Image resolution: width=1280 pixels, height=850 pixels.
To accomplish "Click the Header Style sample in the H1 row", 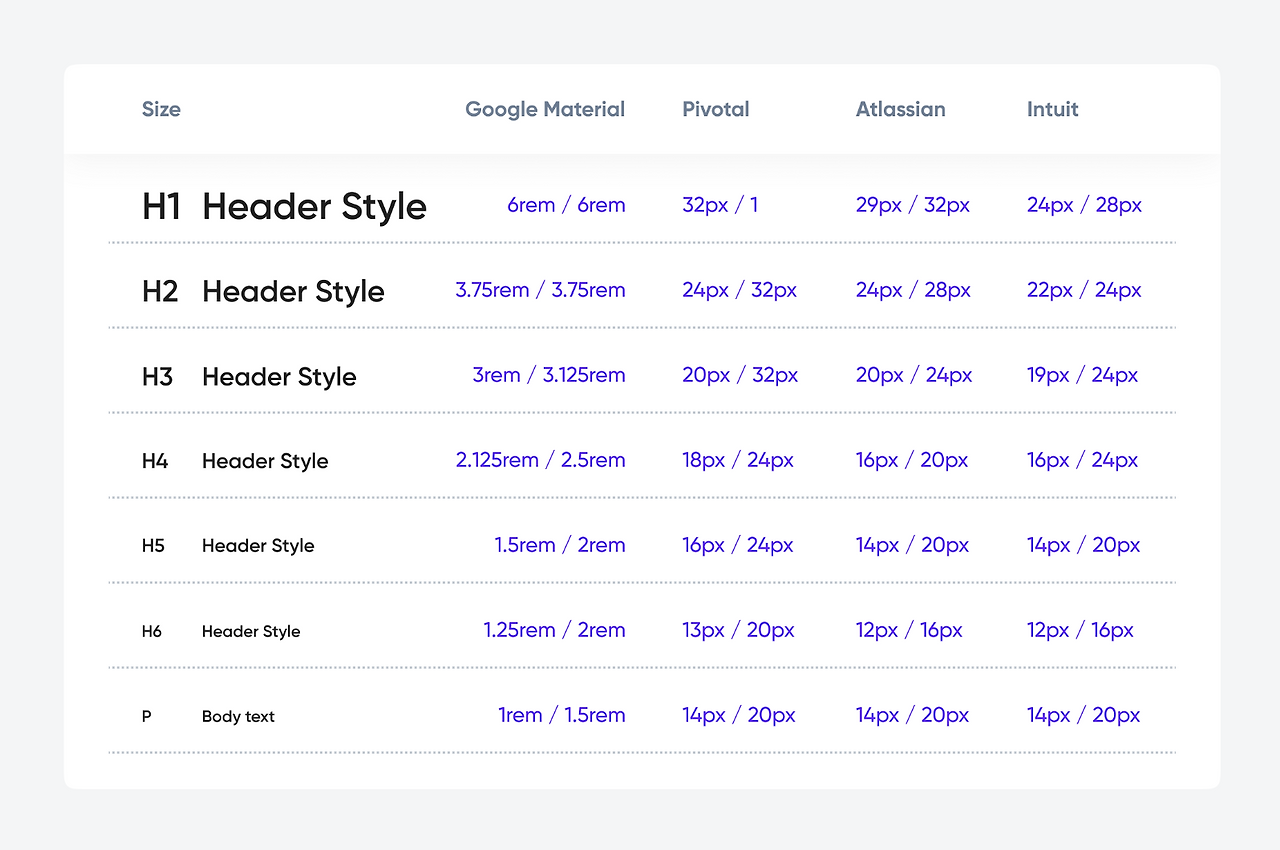I will pos(314,206).
